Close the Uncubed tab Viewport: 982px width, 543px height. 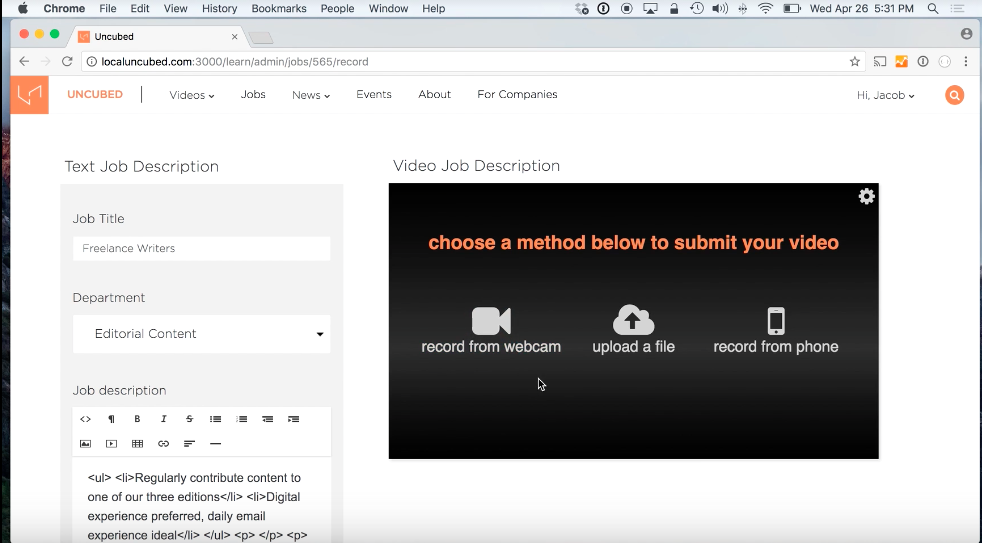pyautogui.click(x=235, y=37)
